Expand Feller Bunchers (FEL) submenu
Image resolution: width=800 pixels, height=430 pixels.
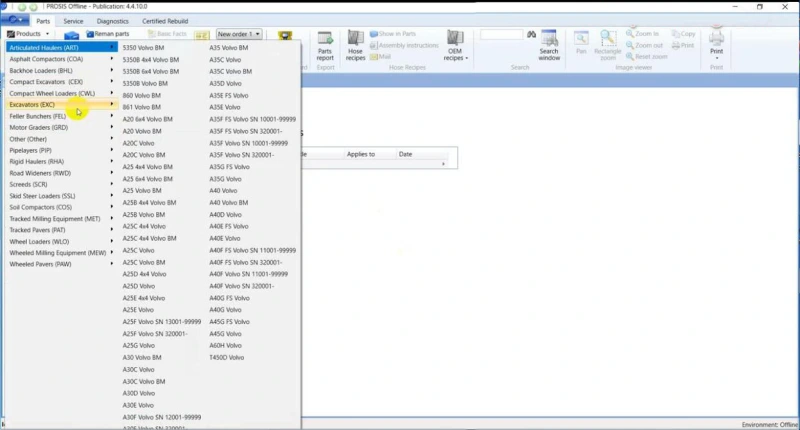point(62,116)
